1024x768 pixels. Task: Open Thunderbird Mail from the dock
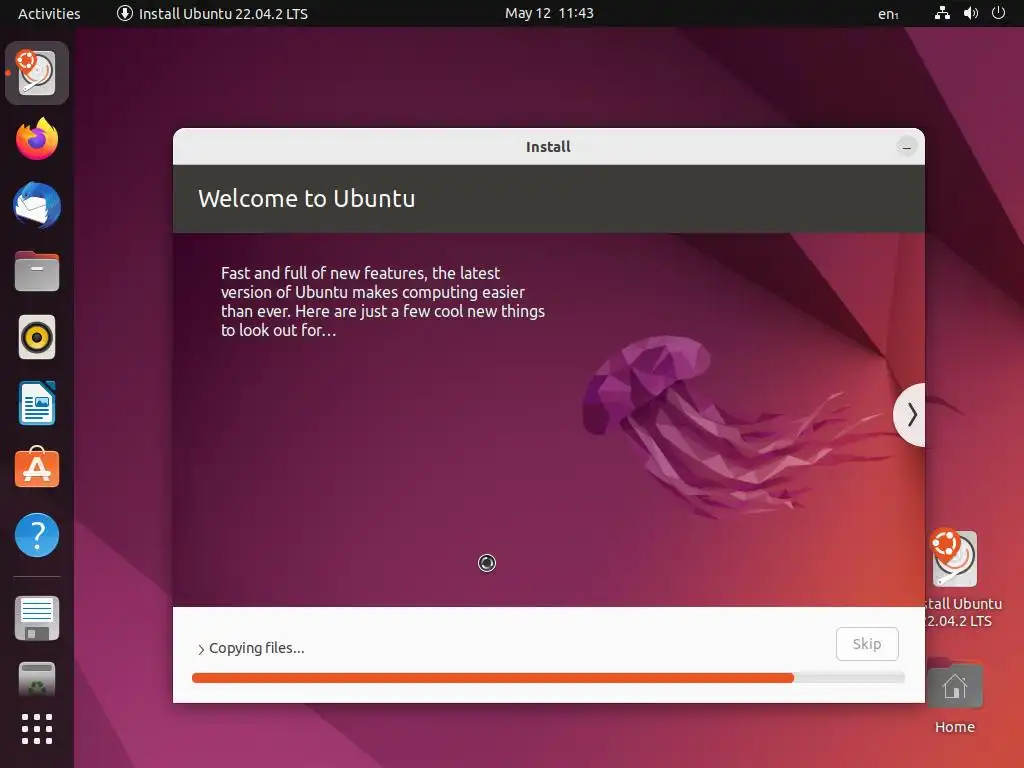[x=37, y=205]
